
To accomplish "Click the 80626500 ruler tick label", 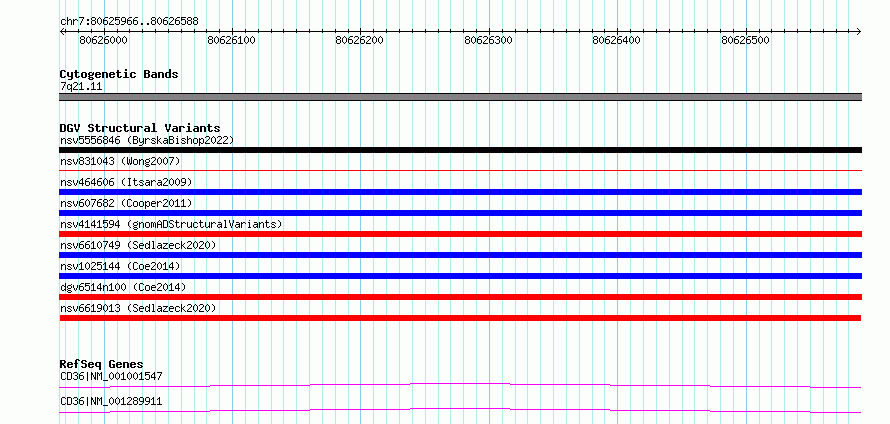I will click(745, 40).
